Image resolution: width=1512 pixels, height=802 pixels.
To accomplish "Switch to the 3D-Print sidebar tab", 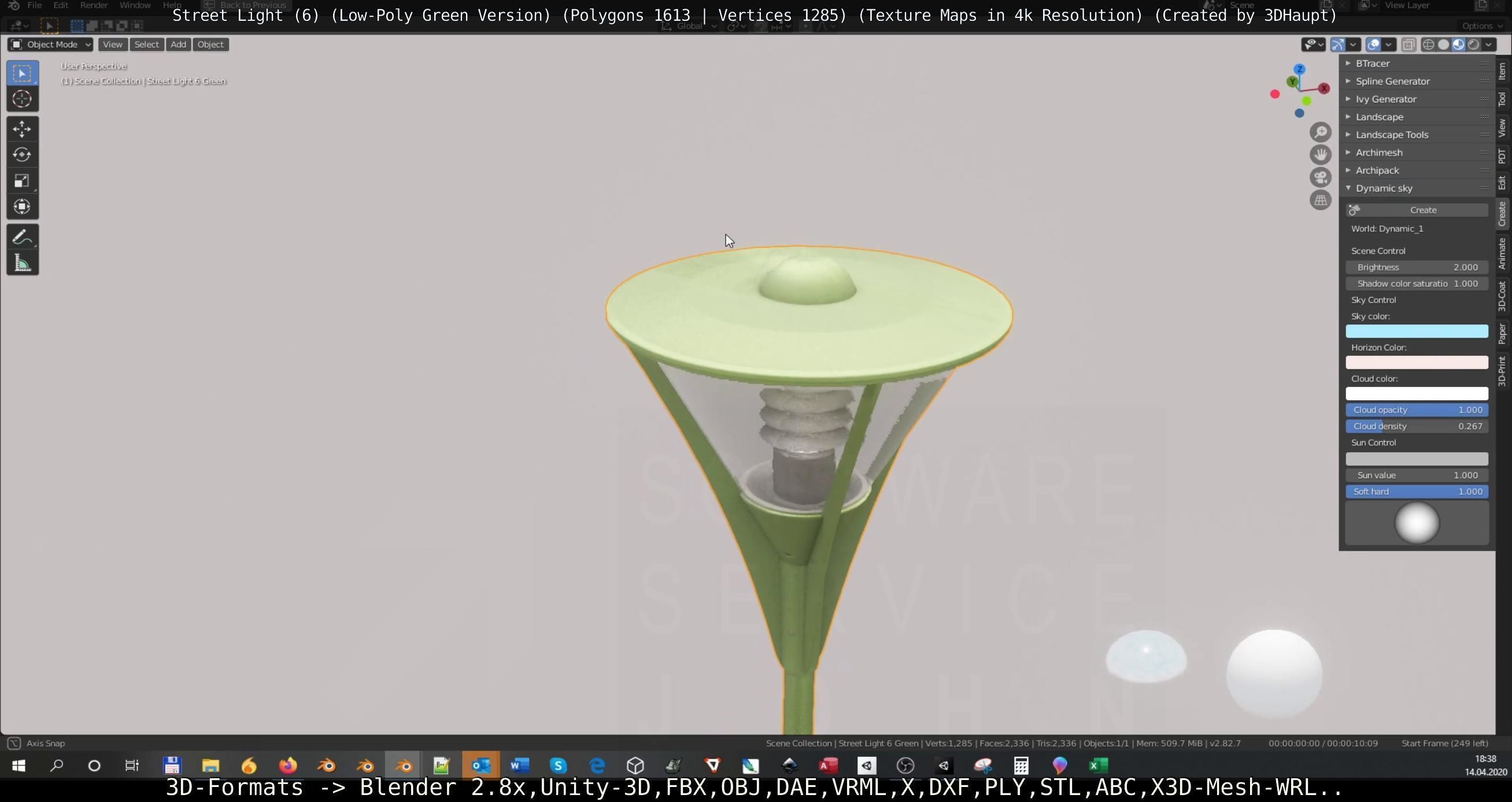I will [x=1503, y=371].
